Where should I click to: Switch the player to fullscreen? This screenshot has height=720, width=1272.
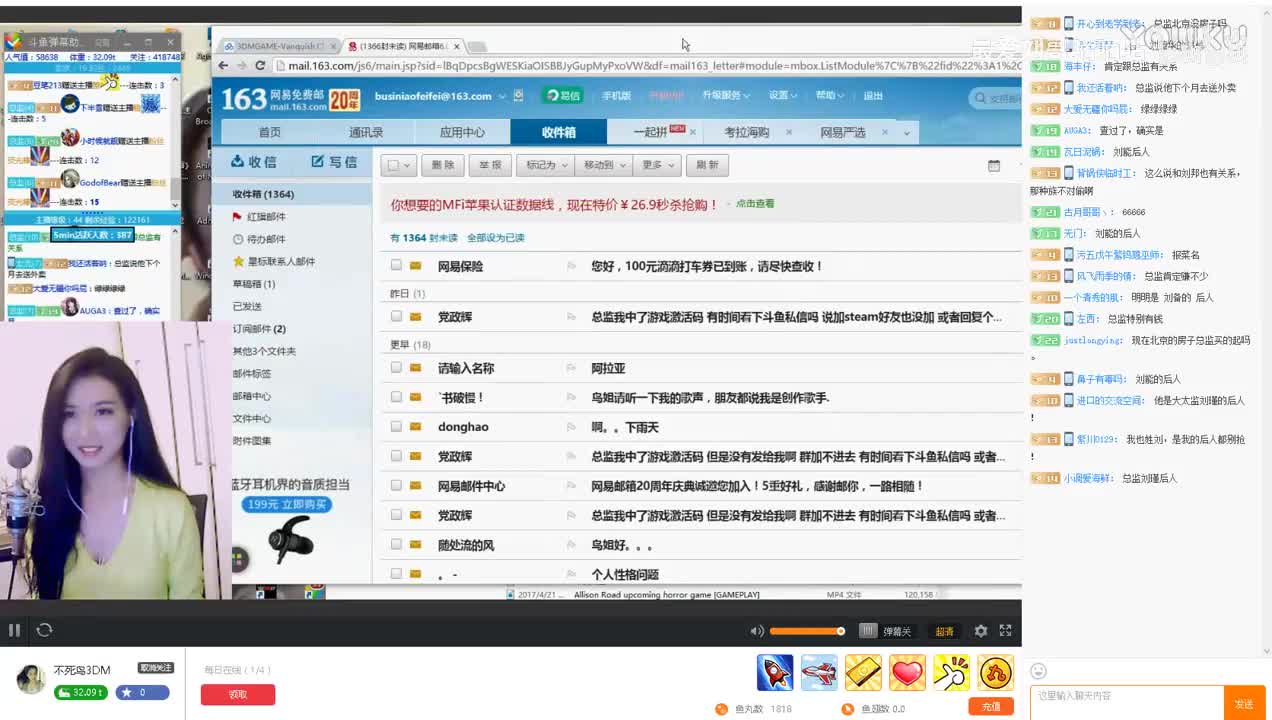[x=1006, y=631]
